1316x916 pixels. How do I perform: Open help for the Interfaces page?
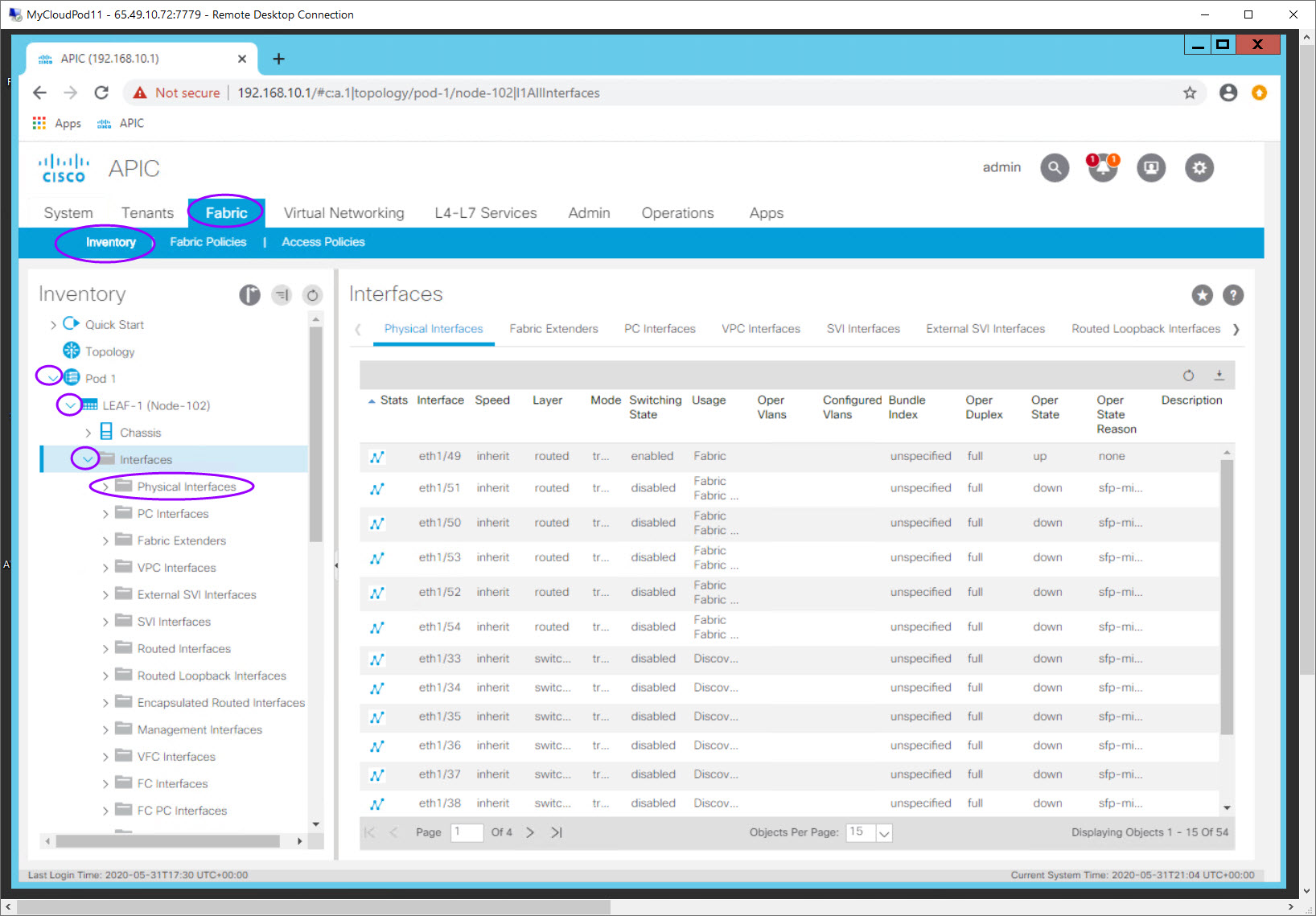[1233, 295]
